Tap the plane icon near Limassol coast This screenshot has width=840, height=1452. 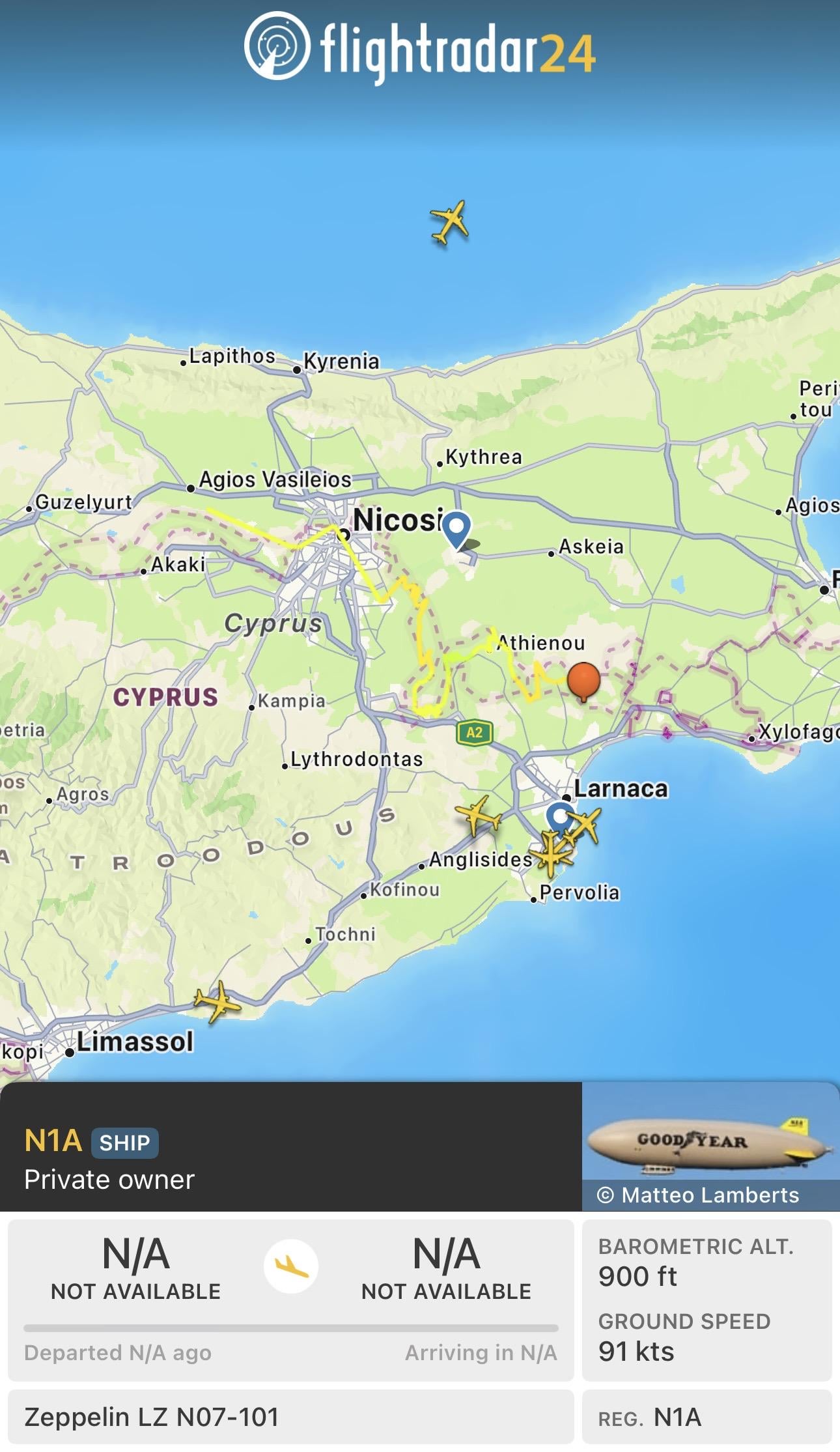click(217, 1001)
